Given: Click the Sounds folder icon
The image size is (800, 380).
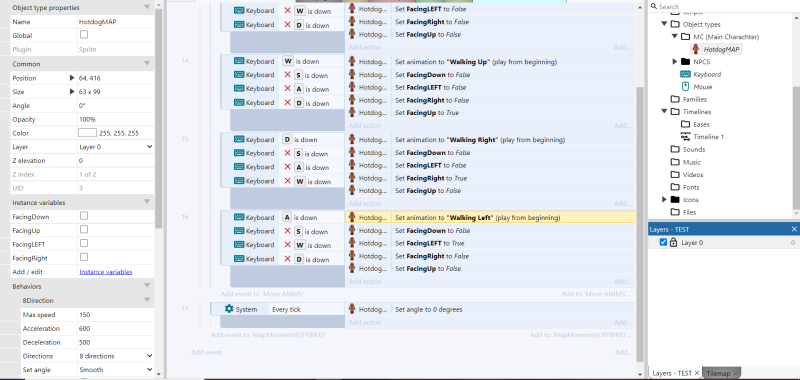Looking at the screenshot, I should click(x=675, y=149).
